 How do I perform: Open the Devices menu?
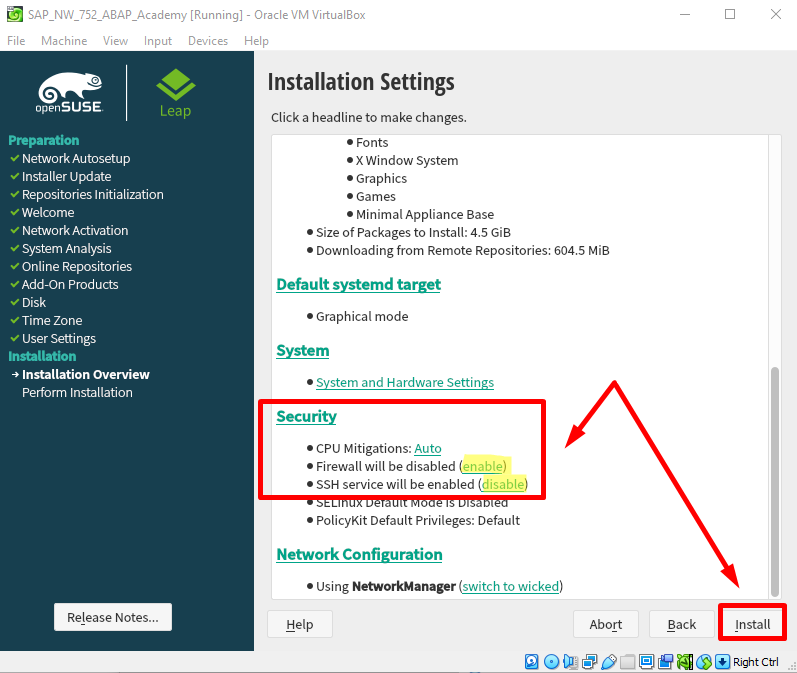pos(208,41)
